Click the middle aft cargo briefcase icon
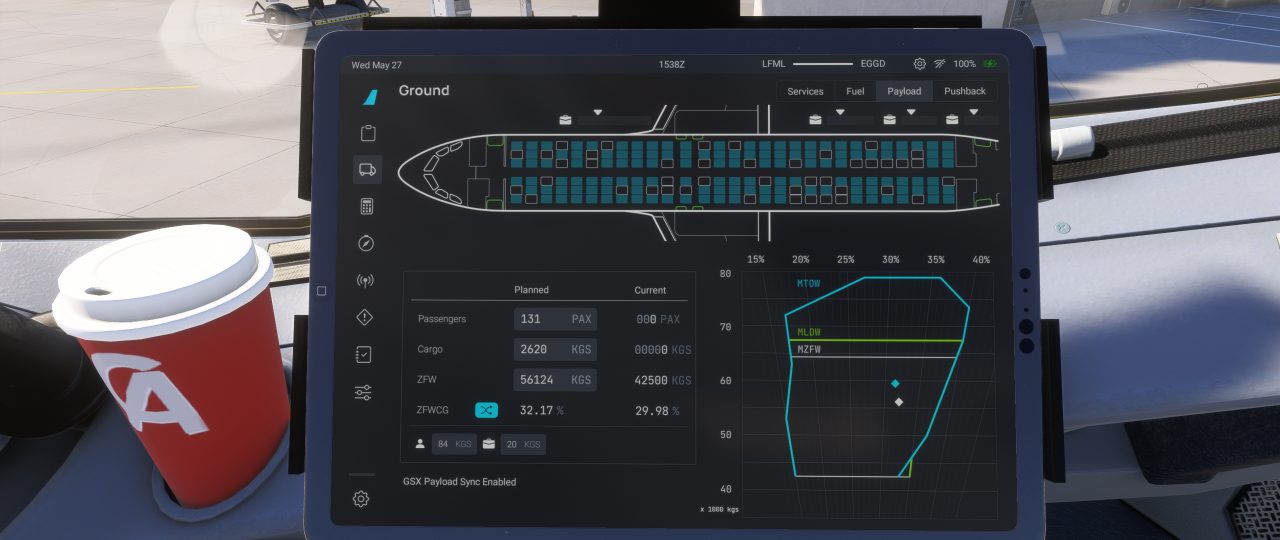Viewport: 1280px width, 540px height. [x=890, y=120]
